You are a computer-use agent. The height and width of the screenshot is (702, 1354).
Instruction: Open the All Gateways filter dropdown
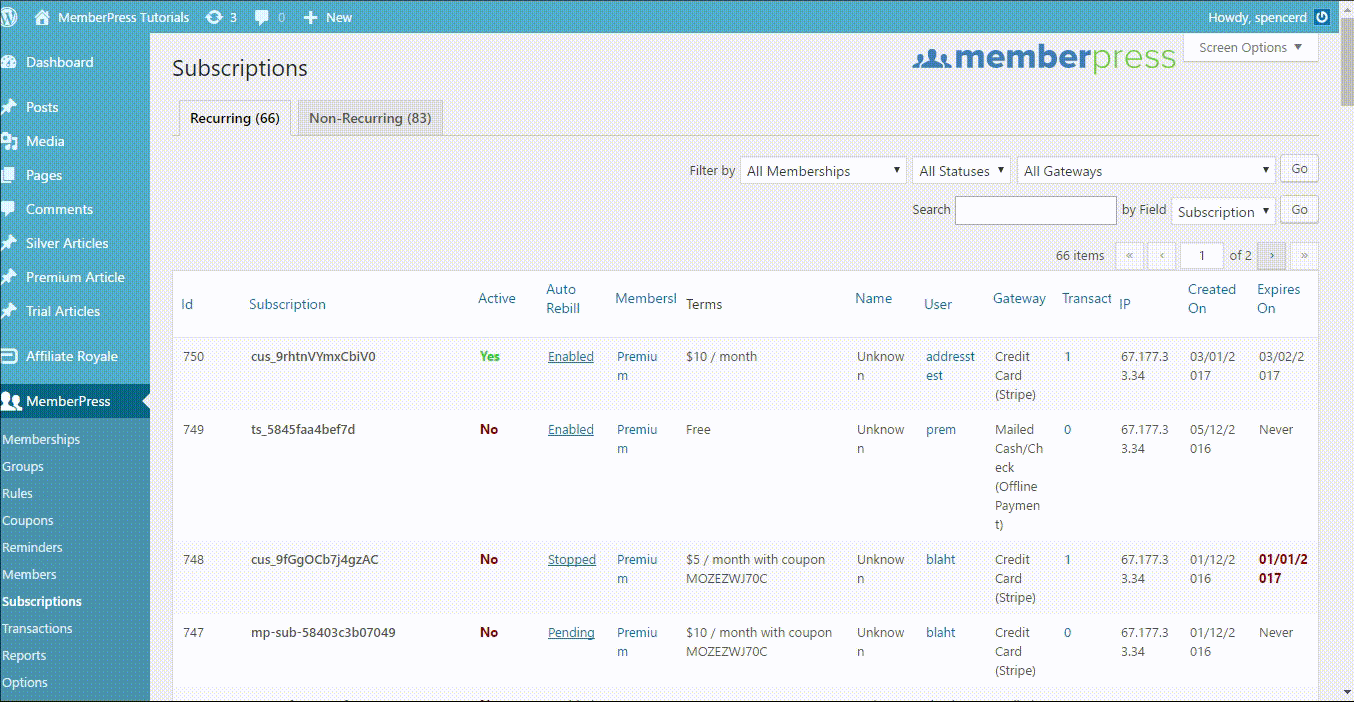point(1146,171)
